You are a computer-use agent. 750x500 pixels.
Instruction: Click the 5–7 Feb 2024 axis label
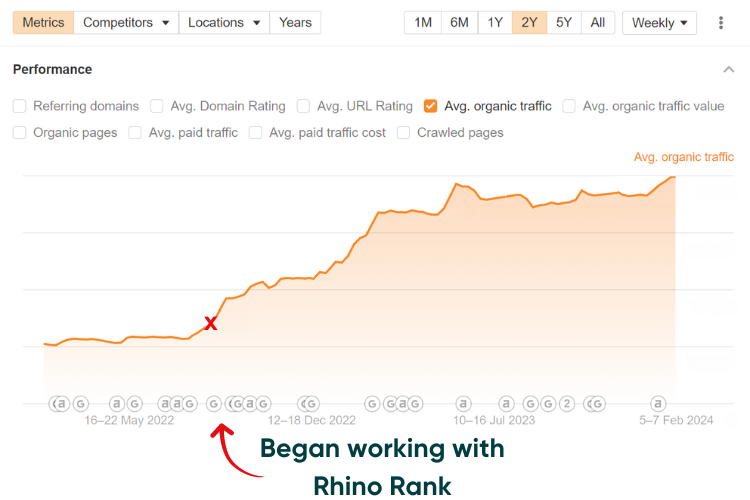pos(676,420)
